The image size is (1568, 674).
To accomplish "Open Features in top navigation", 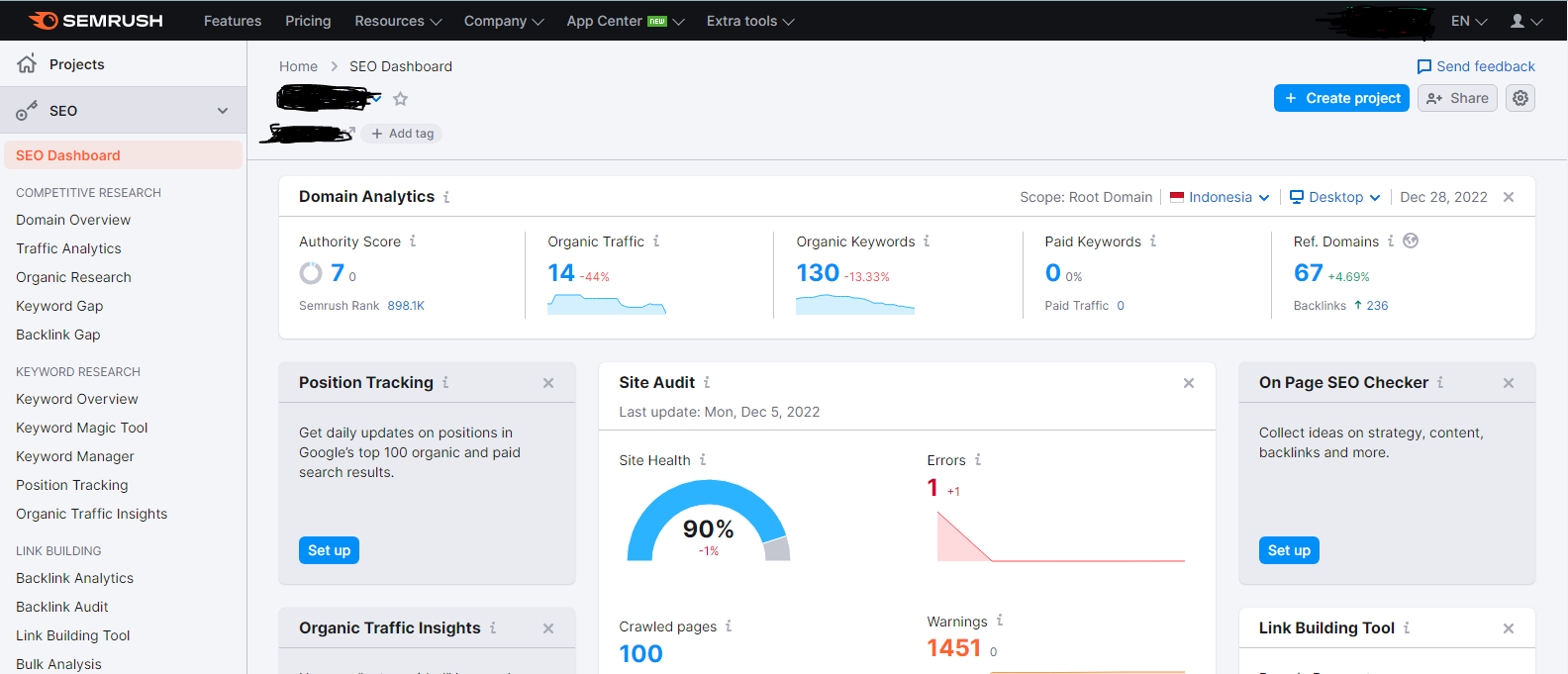I will (233, 21).
